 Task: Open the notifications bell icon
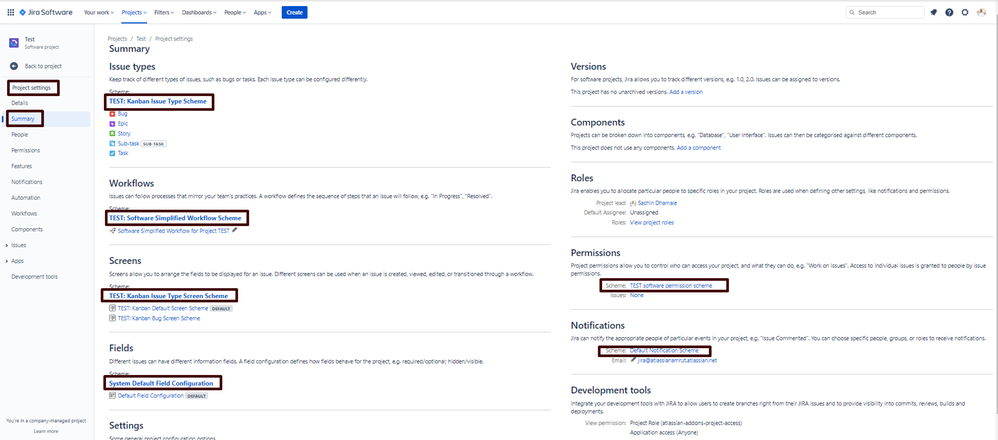(934, 12)
